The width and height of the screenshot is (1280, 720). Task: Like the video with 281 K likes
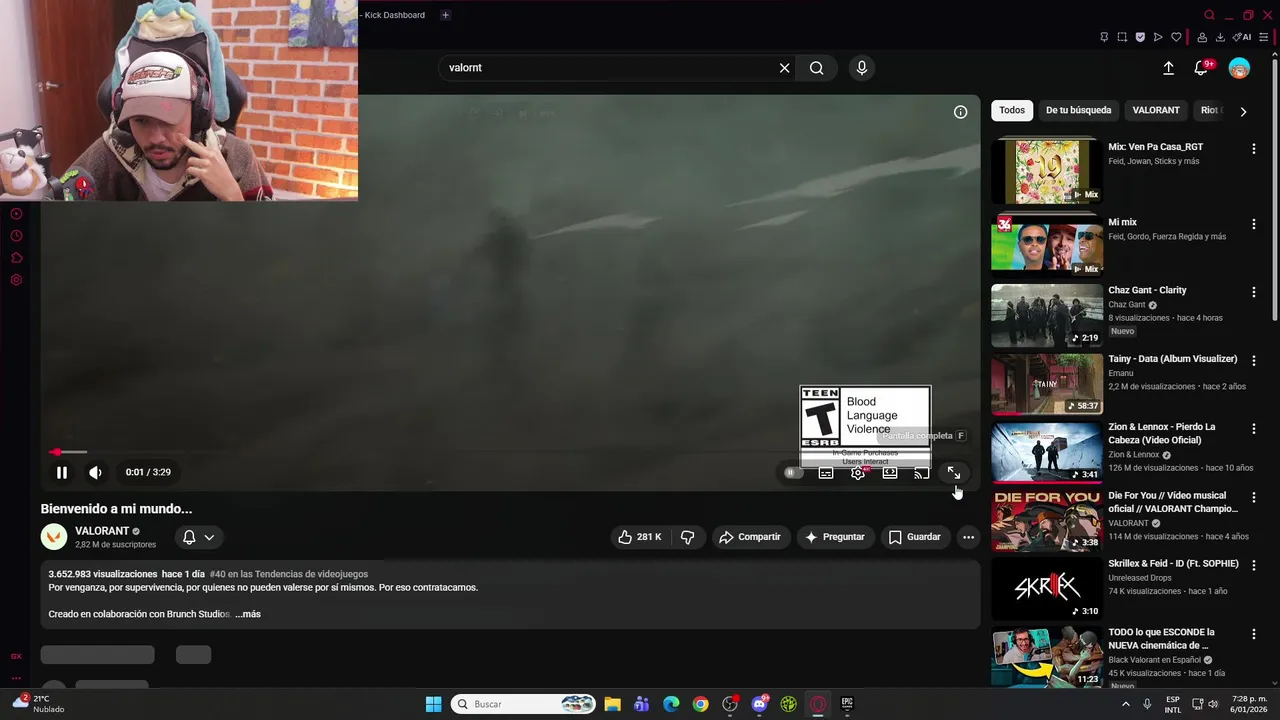pos(639,537)
